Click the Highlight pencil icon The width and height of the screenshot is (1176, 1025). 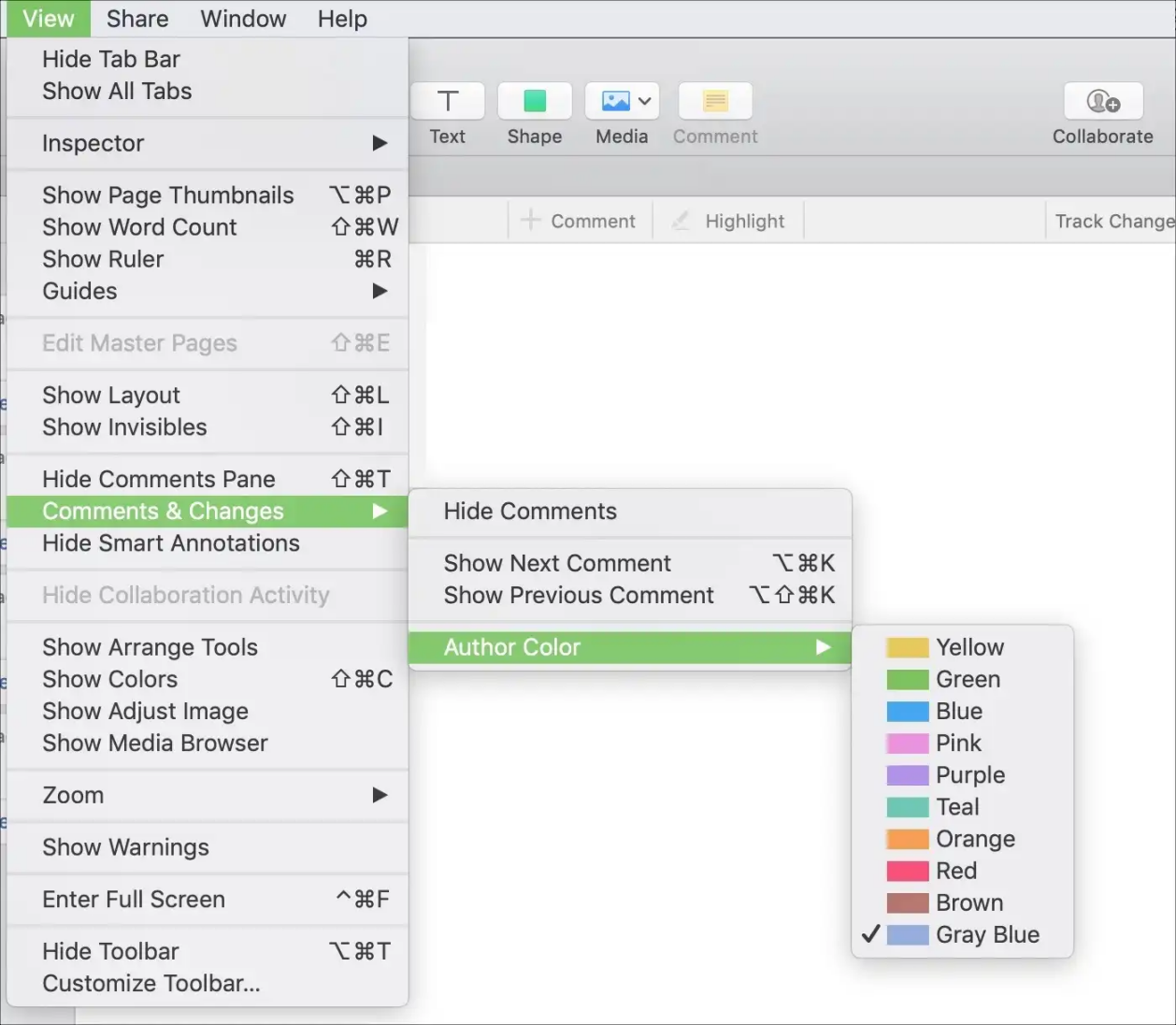point(681,221)
